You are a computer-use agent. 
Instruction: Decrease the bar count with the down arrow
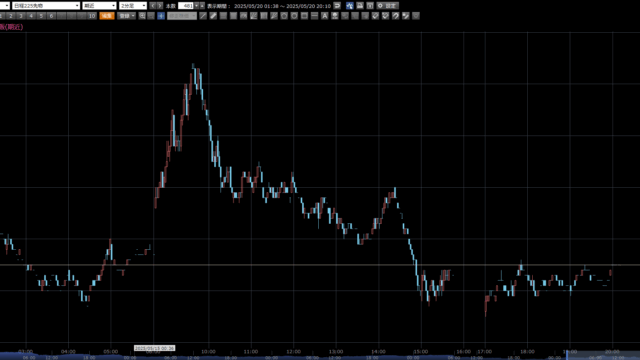tap(196, 6)
